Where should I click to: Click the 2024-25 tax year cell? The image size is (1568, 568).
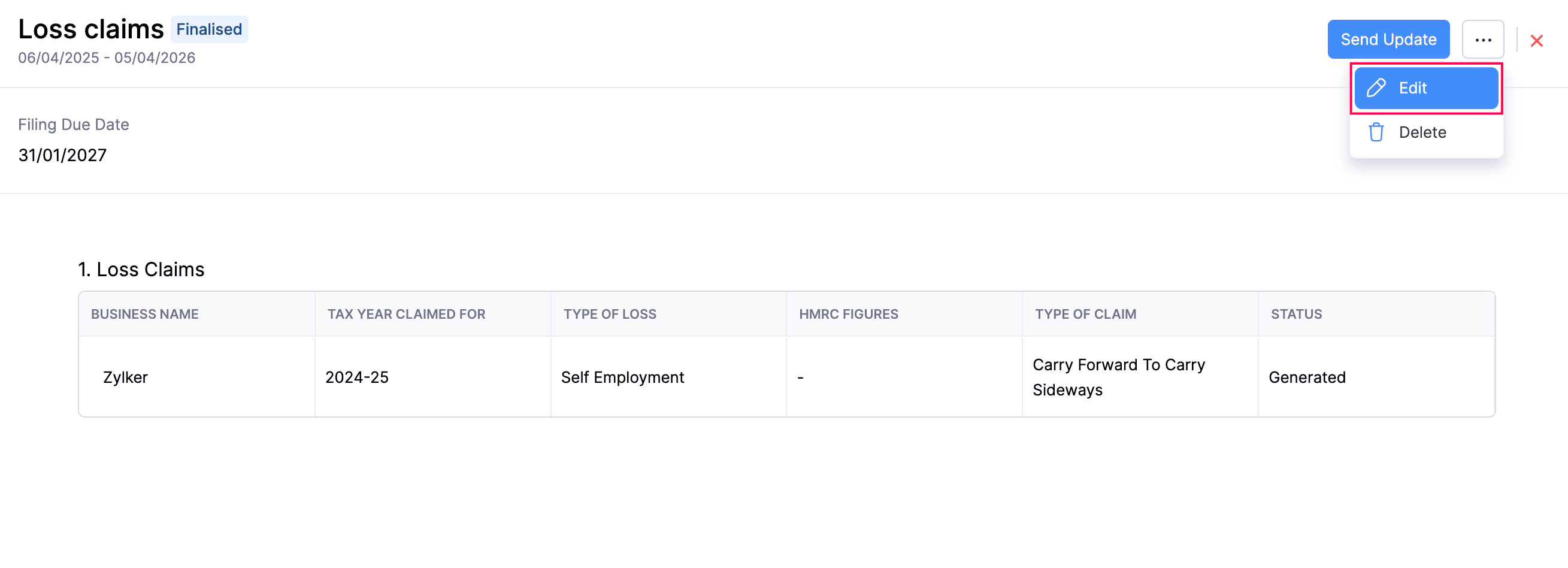point(433,377)
